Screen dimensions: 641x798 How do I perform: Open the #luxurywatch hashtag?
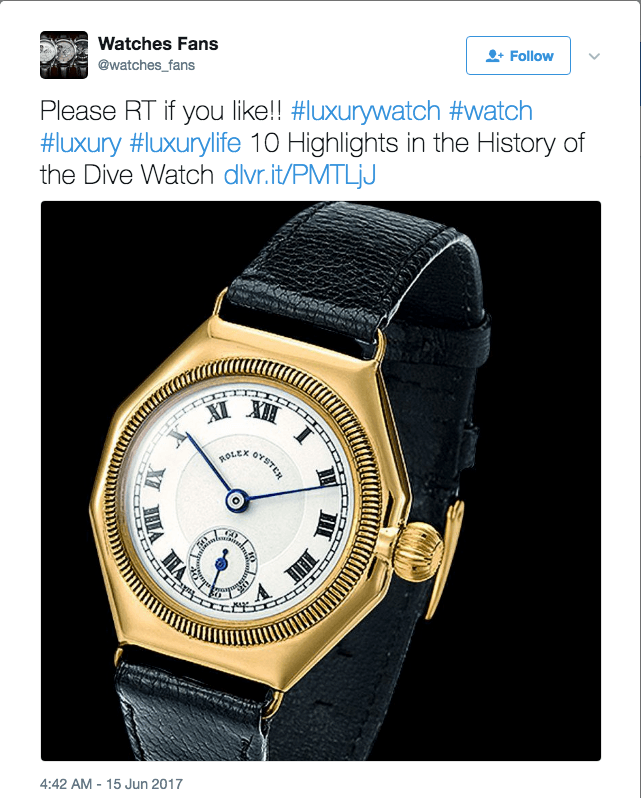point(365,111)
